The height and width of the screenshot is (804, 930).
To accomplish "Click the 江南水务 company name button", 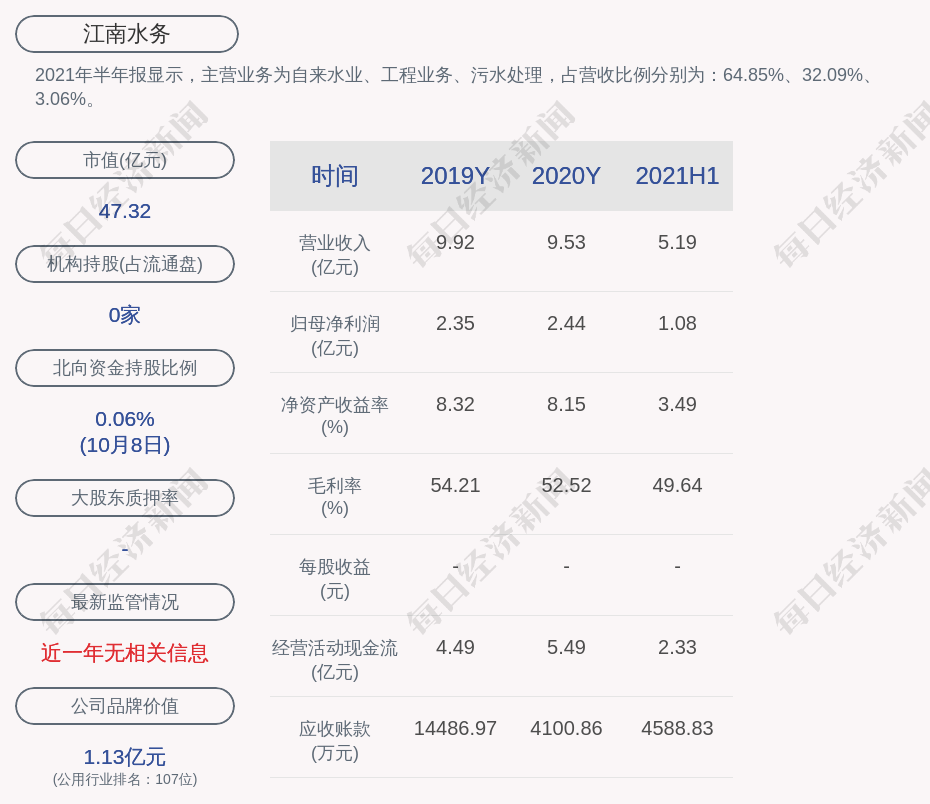I will tap(127, 34).
